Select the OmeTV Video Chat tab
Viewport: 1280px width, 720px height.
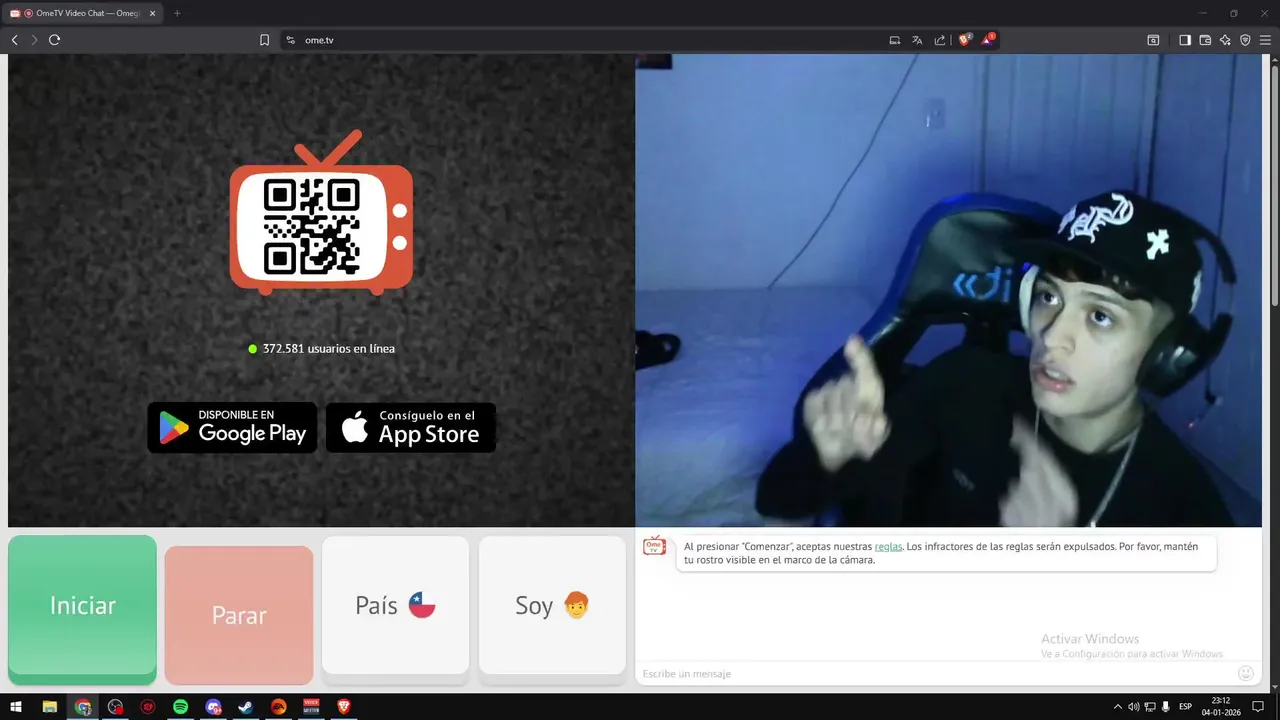pyautogui.click(x=83, y=13)
